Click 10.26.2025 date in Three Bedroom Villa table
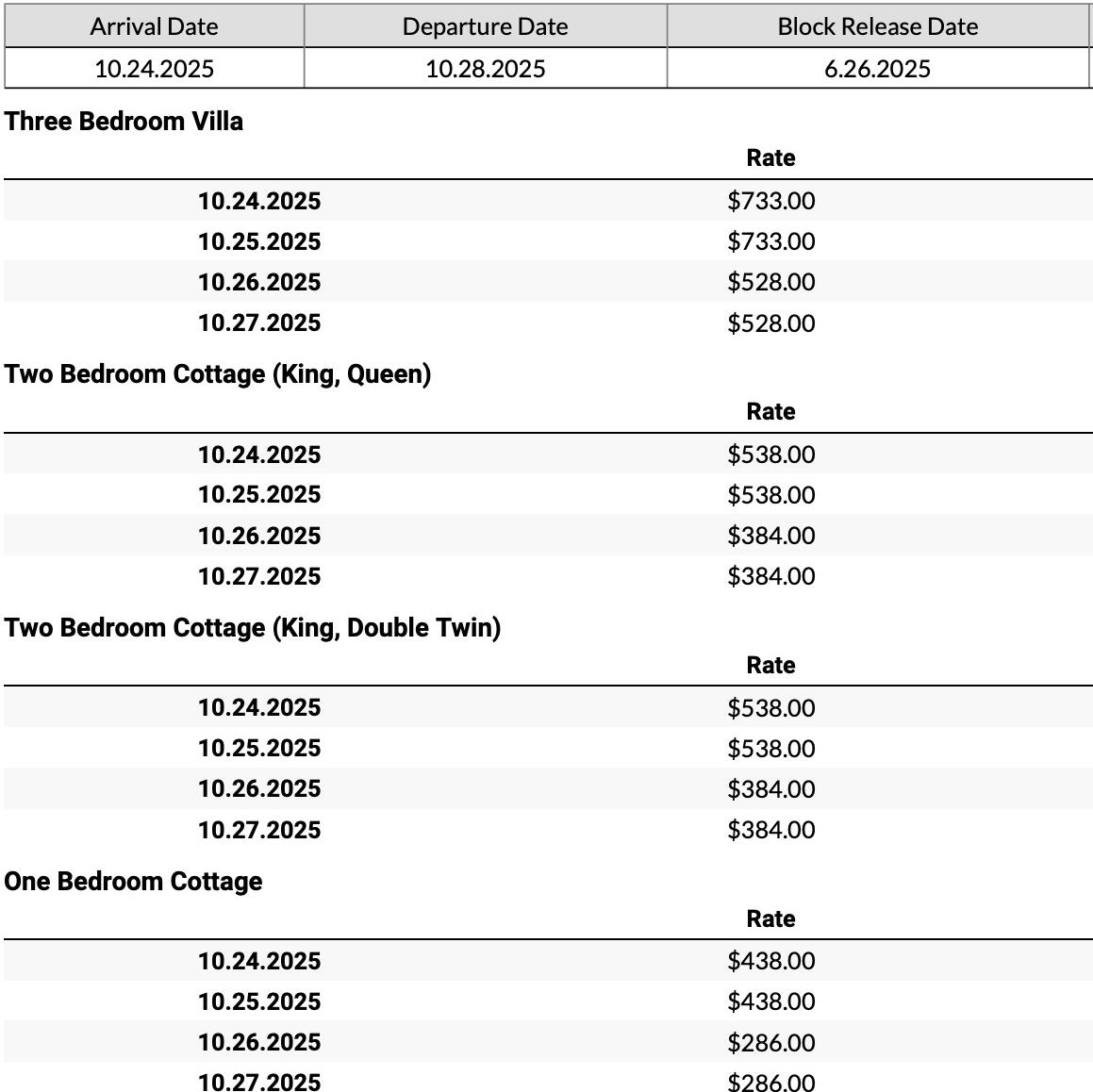This screenshot has height=1092, width=1093. tap(259, 283)
